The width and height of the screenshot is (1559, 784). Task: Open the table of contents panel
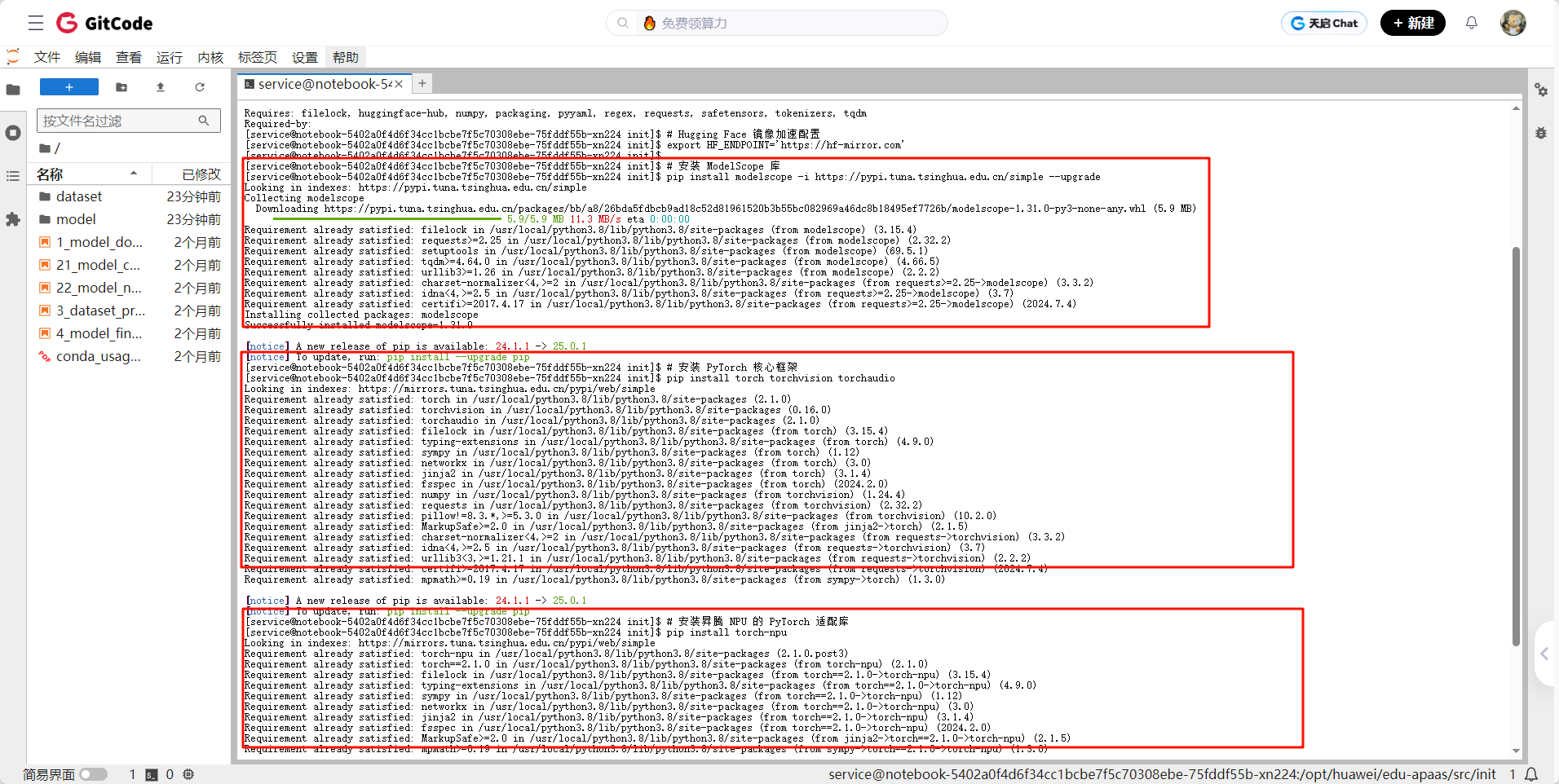point(13,176)
